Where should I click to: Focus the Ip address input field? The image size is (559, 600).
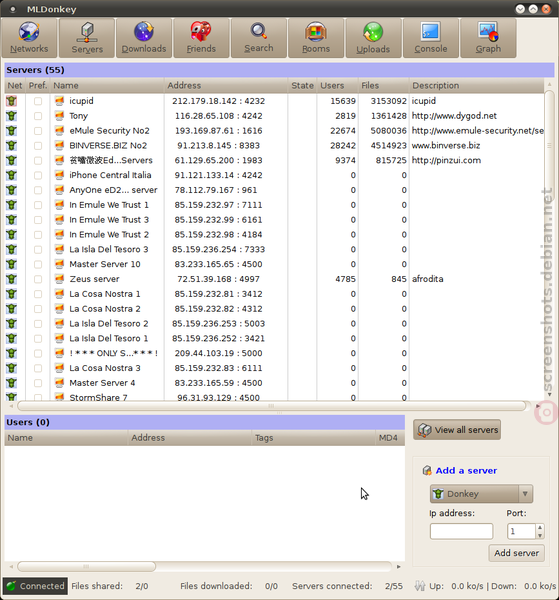tap(461, 531)
